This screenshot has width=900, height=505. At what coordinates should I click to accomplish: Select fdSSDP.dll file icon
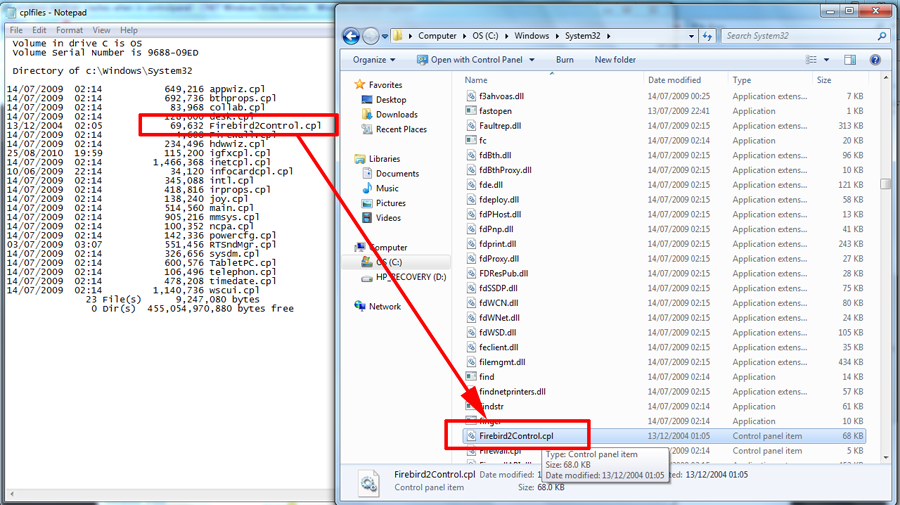coord(471,288)
